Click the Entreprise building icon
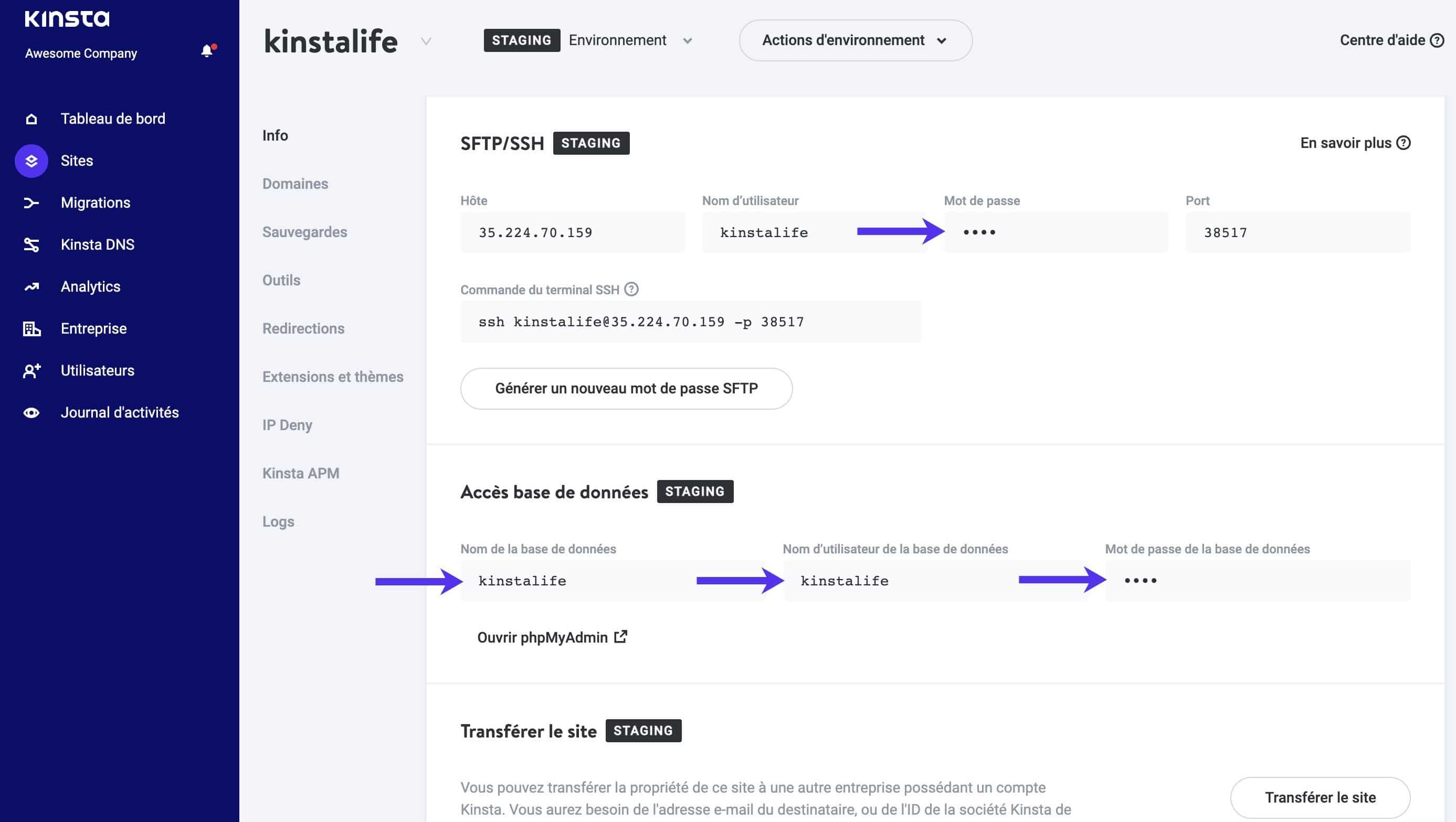This screenshot has height=822, width=1456. (x=31, y=328)
